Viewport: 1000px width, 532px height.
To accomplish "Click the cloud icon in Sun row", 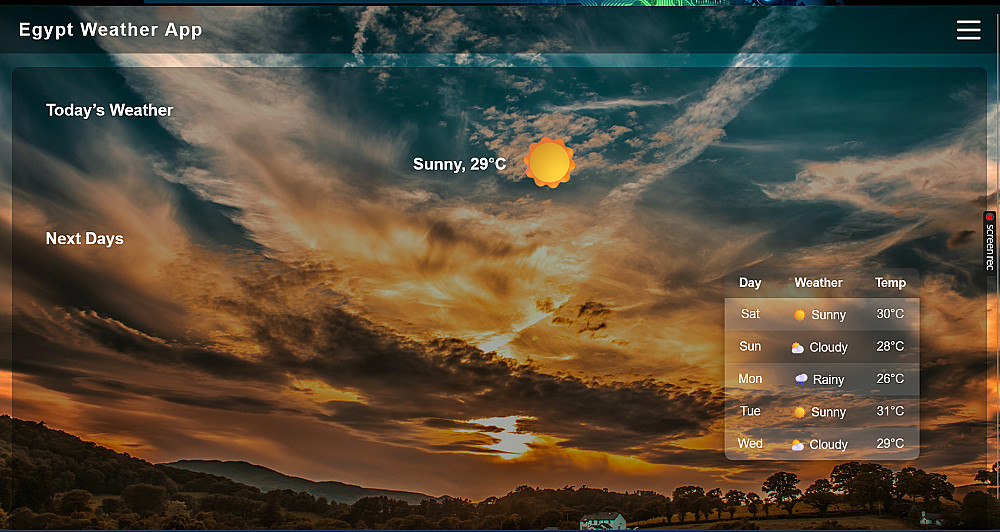I will click(x=797, y=348).
